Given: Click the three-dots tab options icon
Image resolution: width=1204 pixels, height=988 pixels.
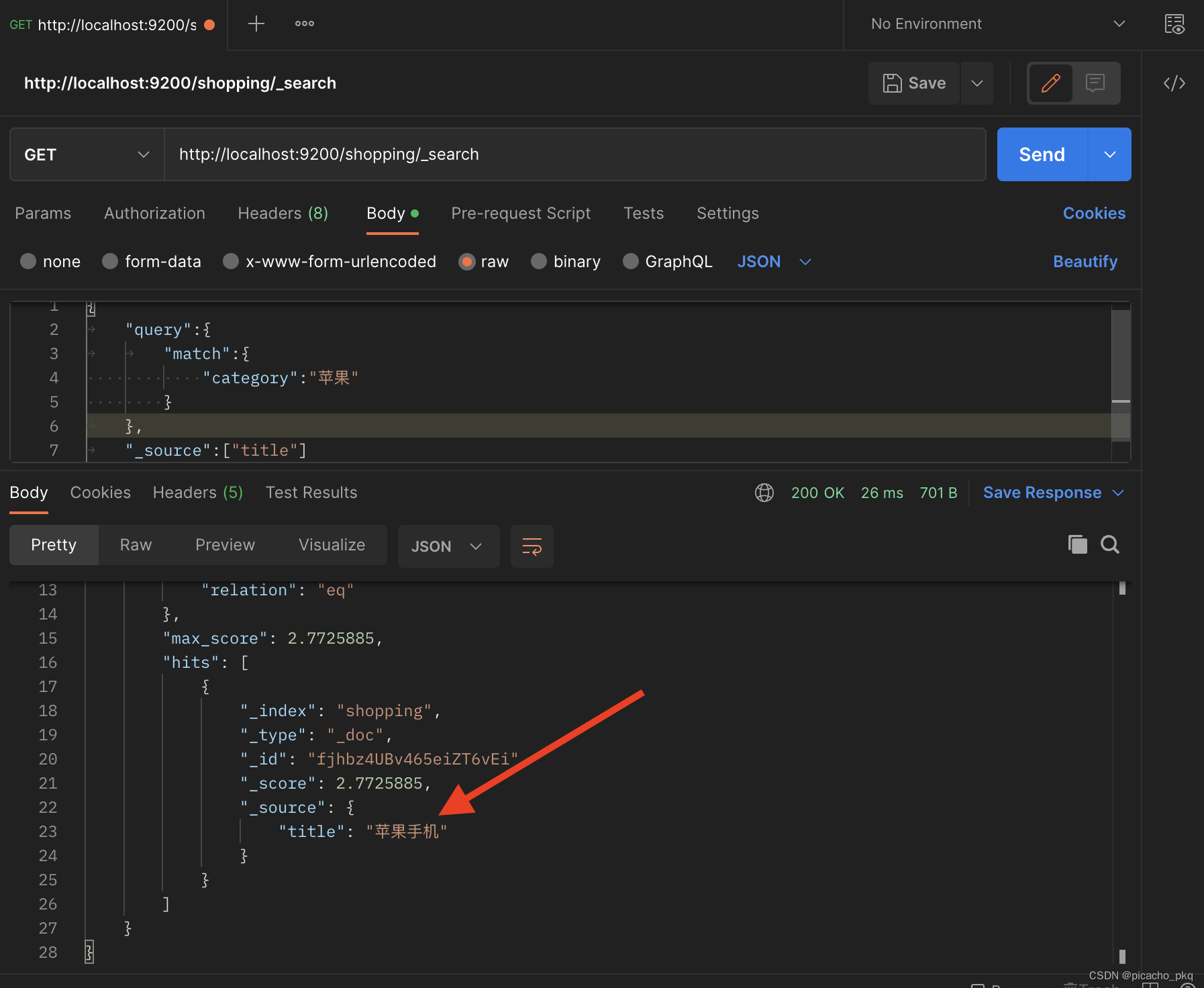Looking at the screenshot, I should click(304, 24).
